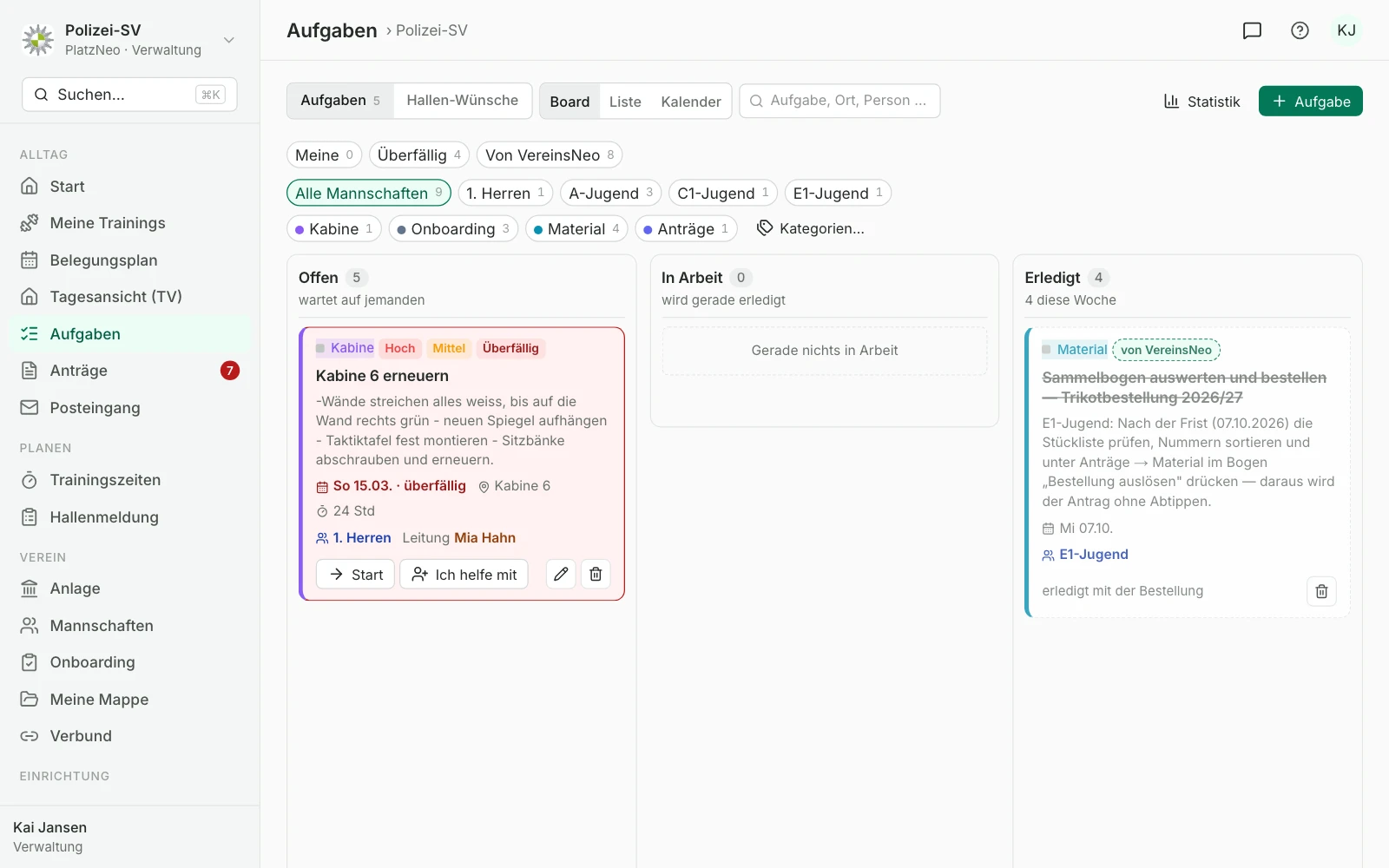Open Posteingang mail in the sidebar
The image size is (1389, 868).
tap(129, 408)
